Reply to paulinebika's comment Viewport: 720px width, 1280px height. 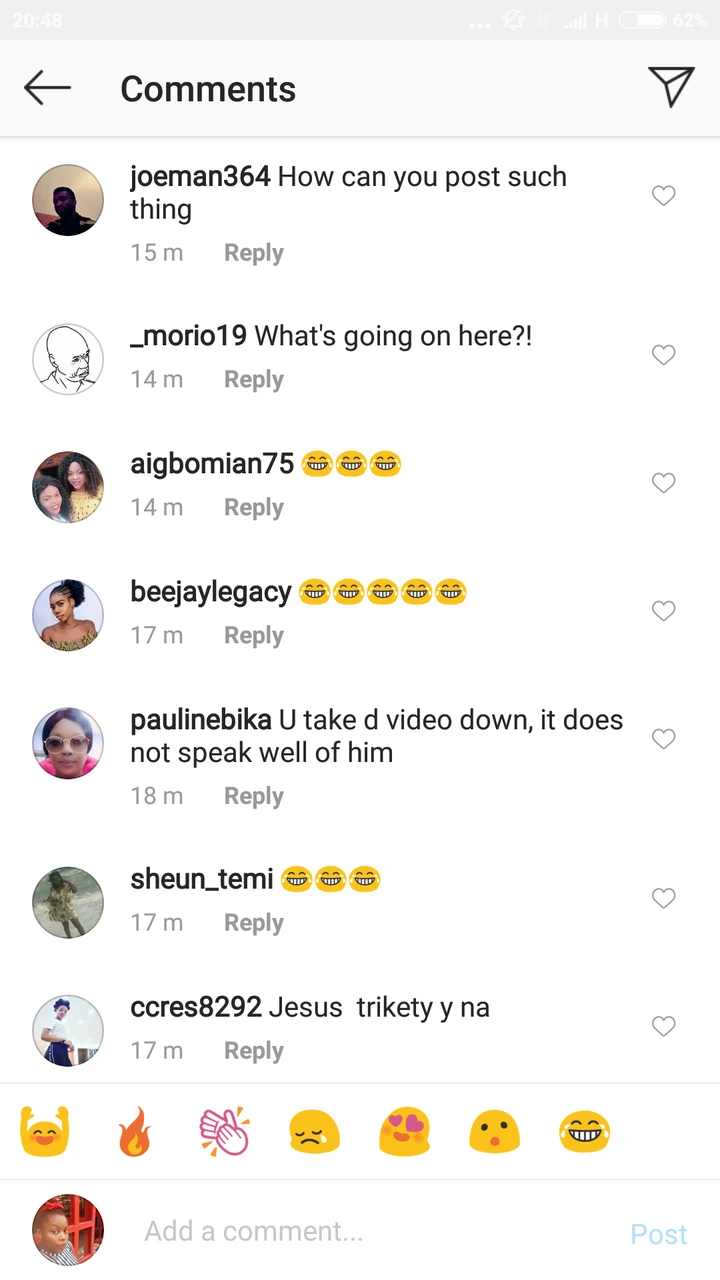253,796
